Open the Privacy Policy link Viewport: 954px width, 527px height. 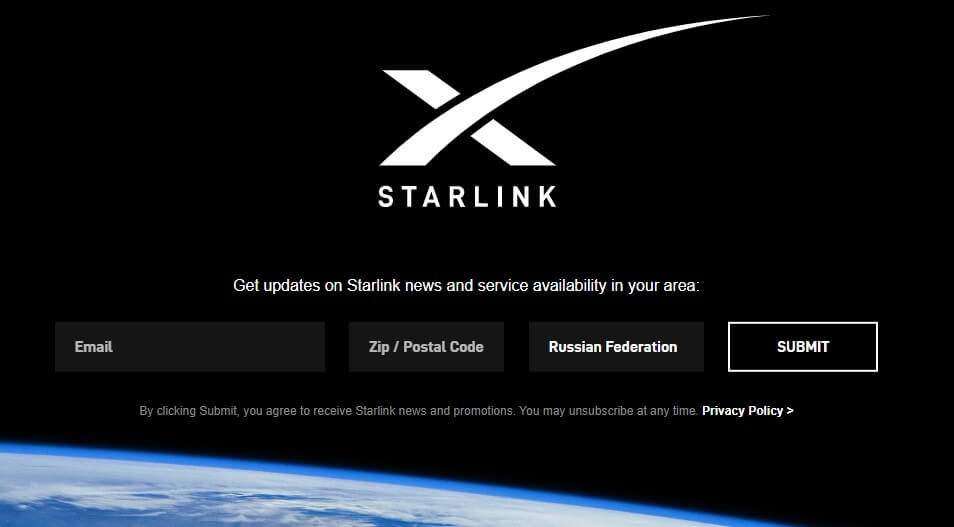(747, 411)
